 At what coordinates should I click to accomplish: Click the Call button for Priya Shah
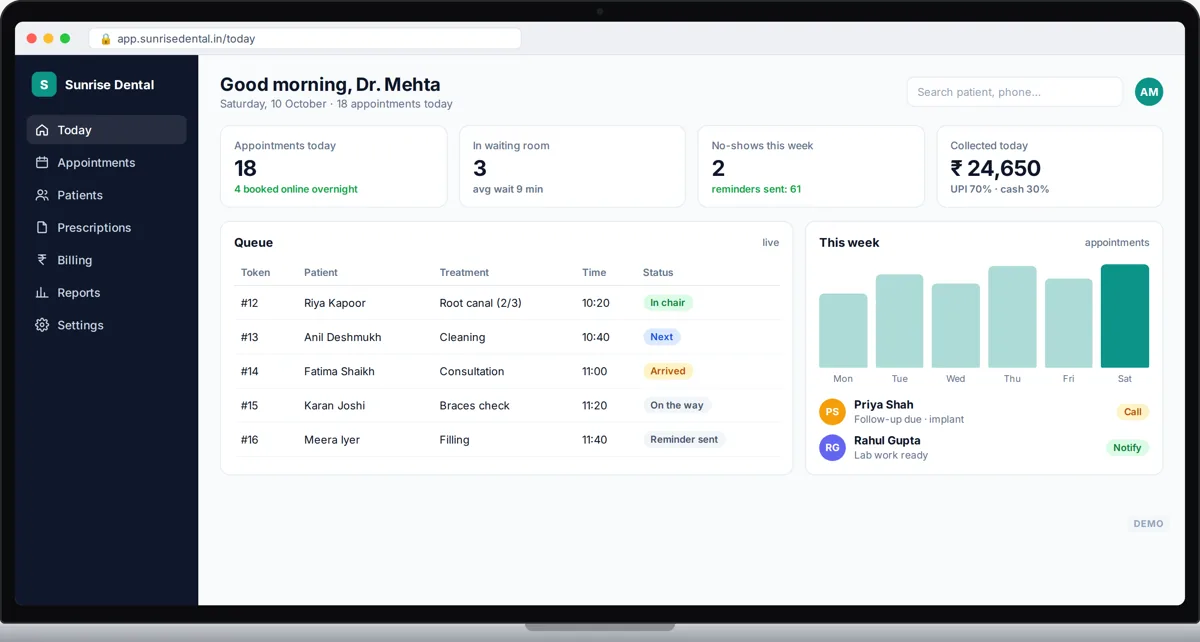[1132, 412]
